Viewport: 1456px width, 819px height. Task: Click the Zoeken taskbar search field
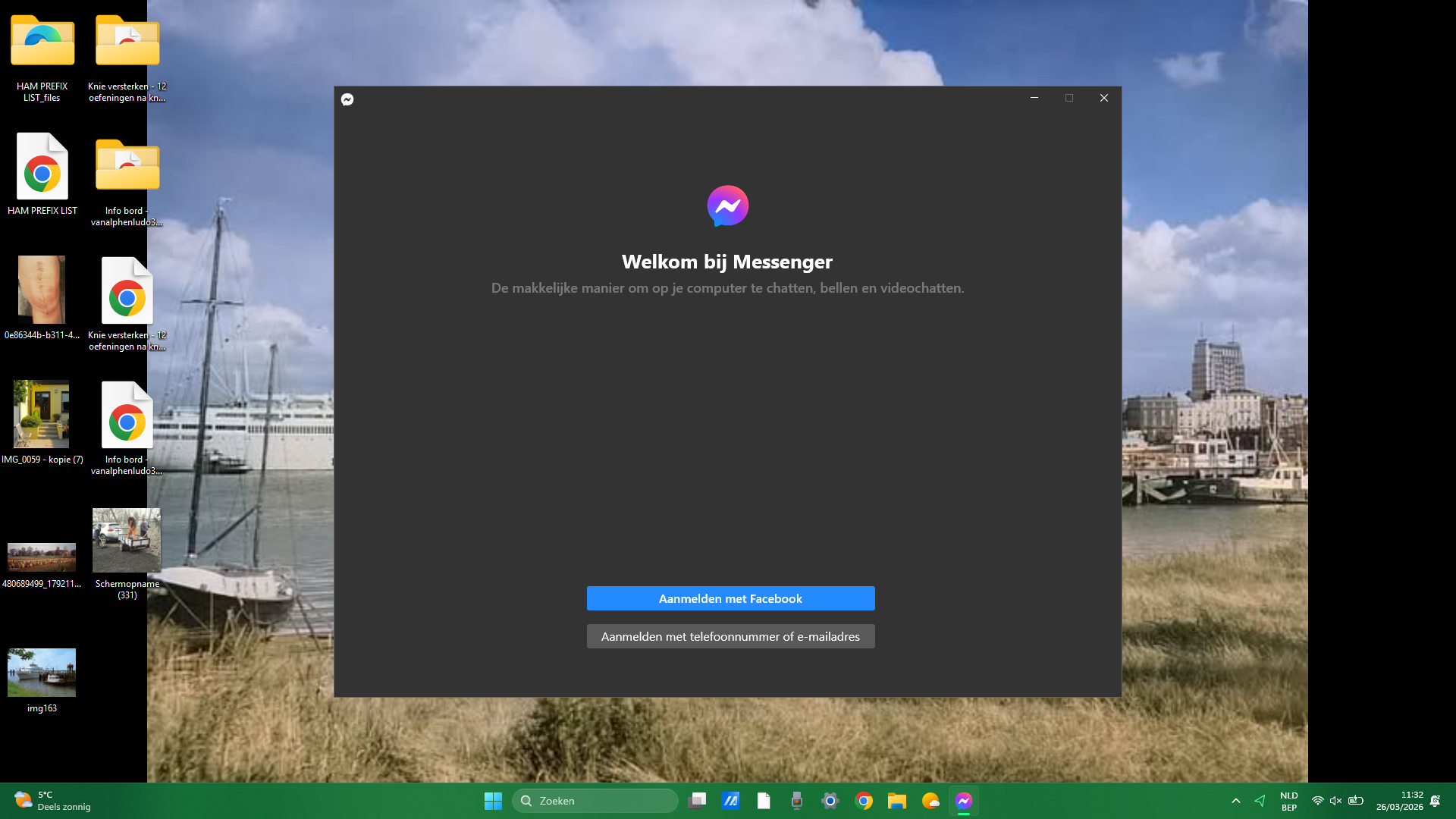coord(595,801)
